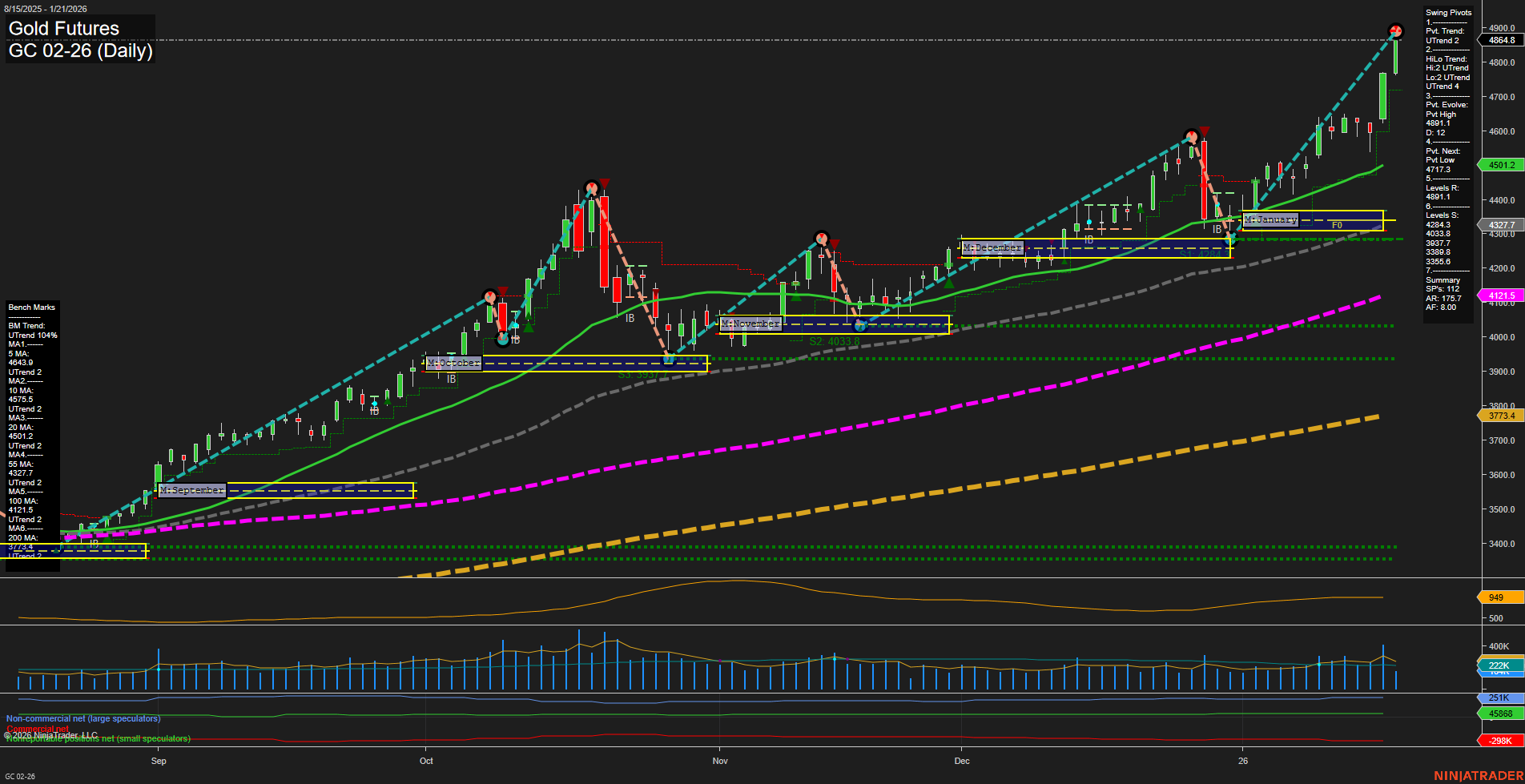
Task: Hide the Nonreportable positions net (small speculators) series
Action: pyautogui.click(x=98, y=739)
